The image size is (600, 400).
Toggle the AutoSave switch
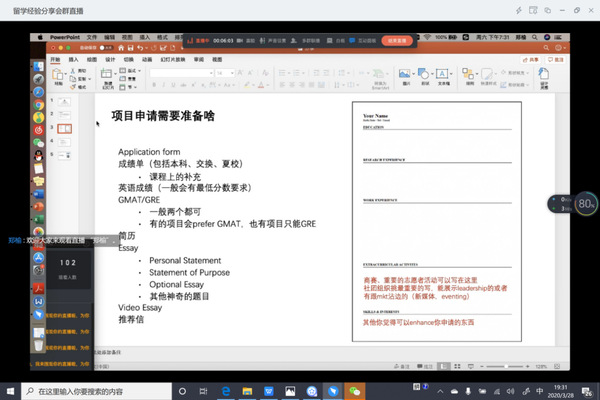106,48
